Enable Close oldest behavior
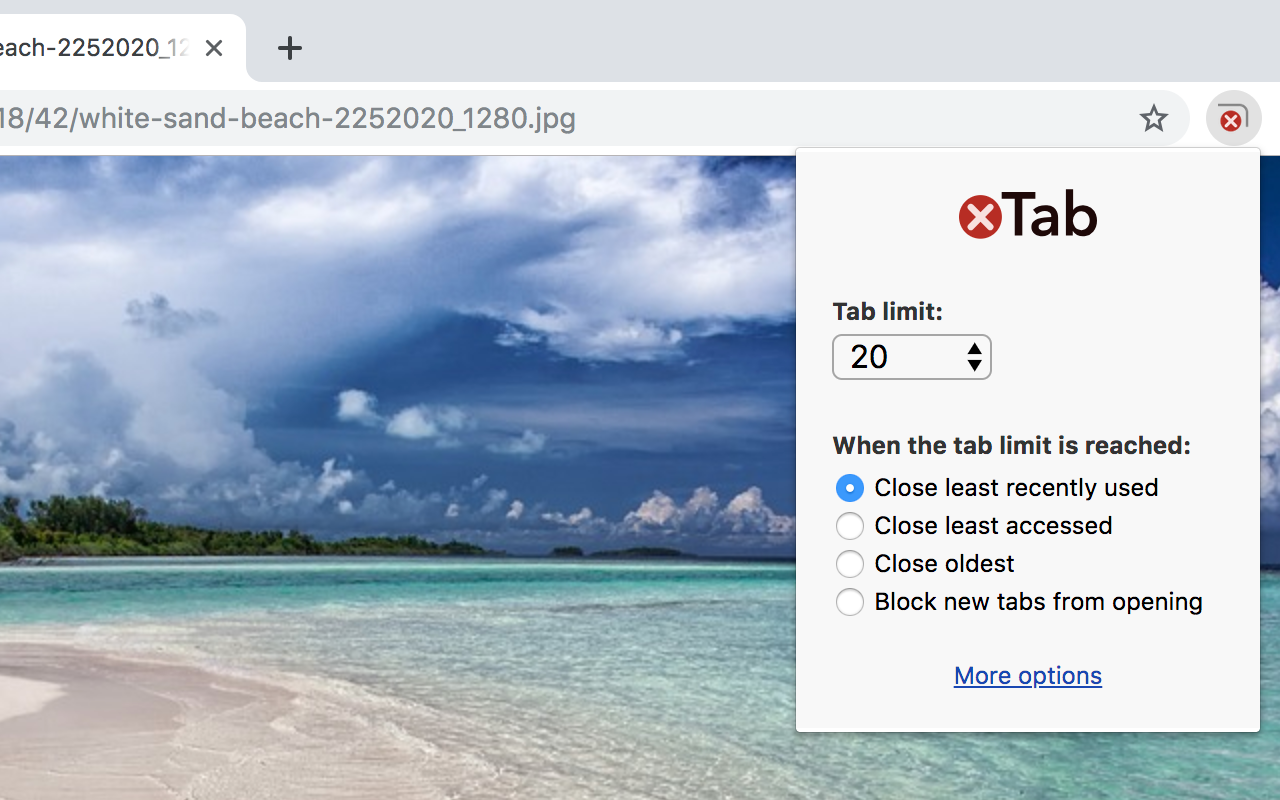The height and width of the screenshot is (800, 1280). coord(849,564)
